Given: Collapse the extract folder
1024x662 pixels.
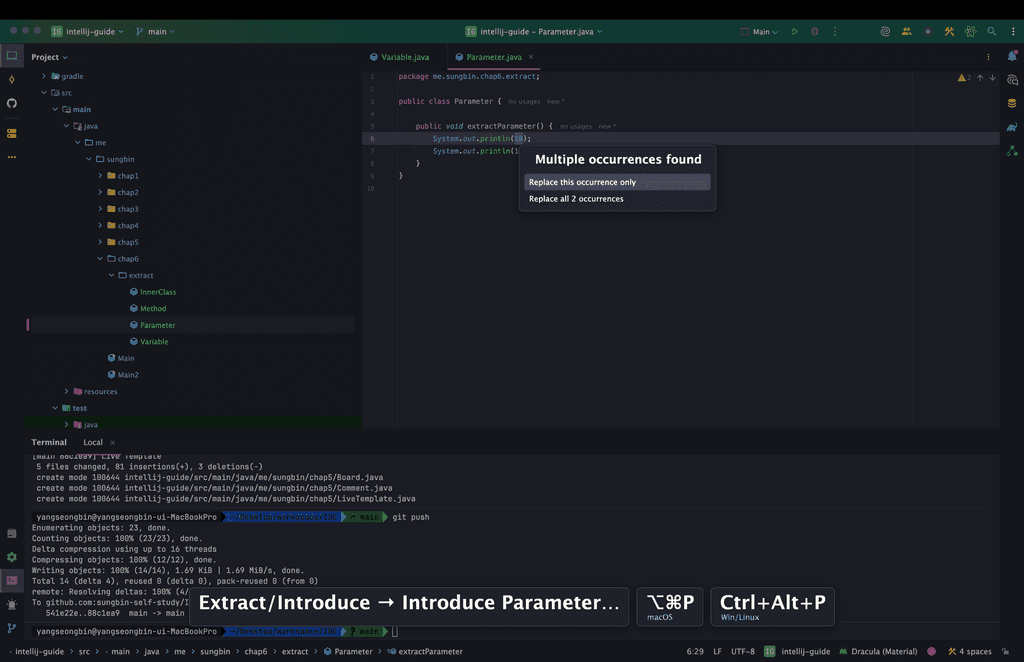Looking at the screenshot, I should tap(112, 275).
